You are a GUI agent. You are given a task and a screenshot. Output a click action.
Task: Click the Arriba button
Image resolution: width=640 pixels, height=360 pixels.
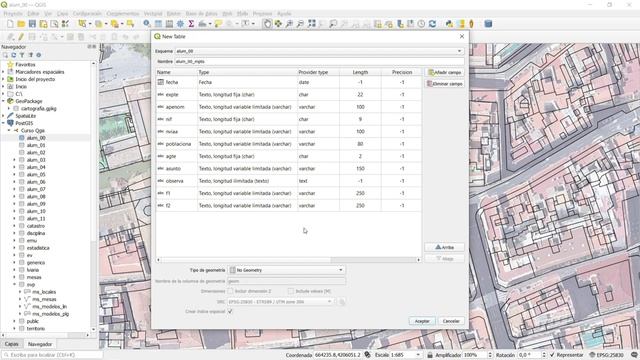pos(444,247)
